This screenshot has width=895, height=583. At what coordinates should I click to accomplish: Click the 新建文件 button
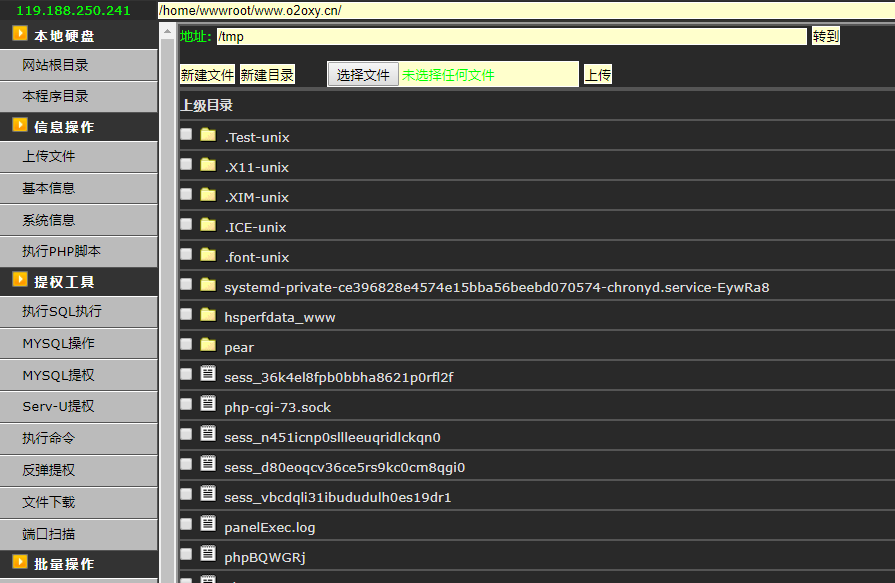pyautogui.click(x=207, y=74)
